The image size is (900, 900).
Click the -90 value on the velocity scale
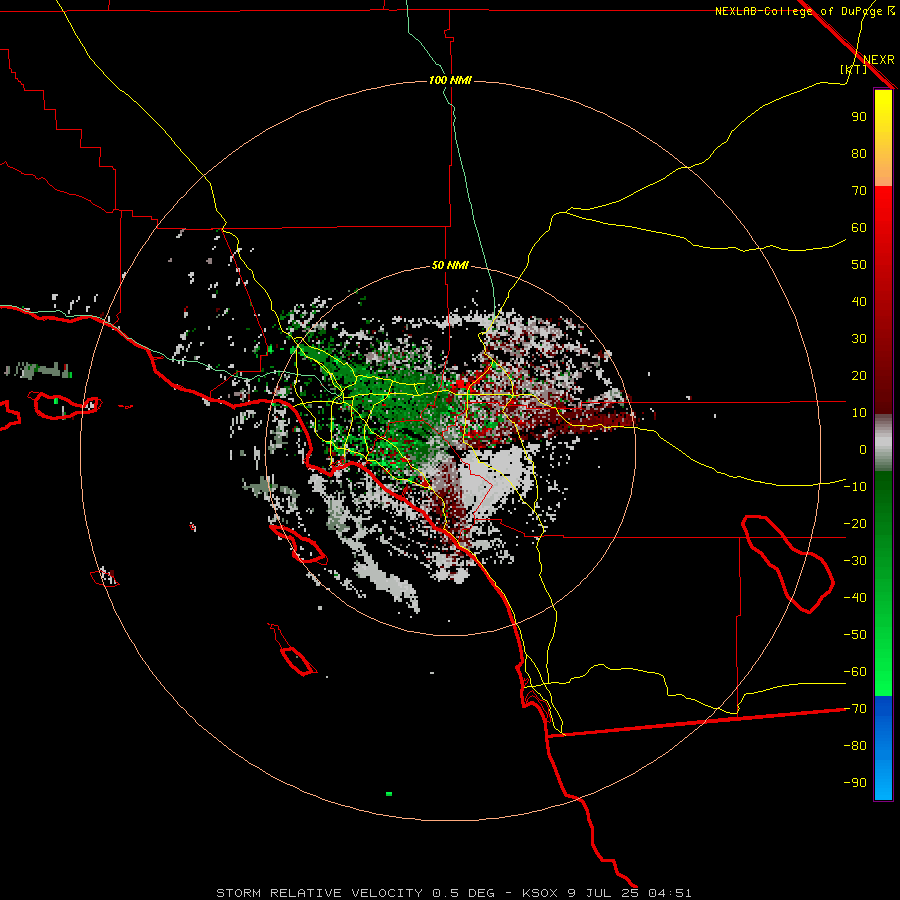pyautogui.click(x=855, y=783)
